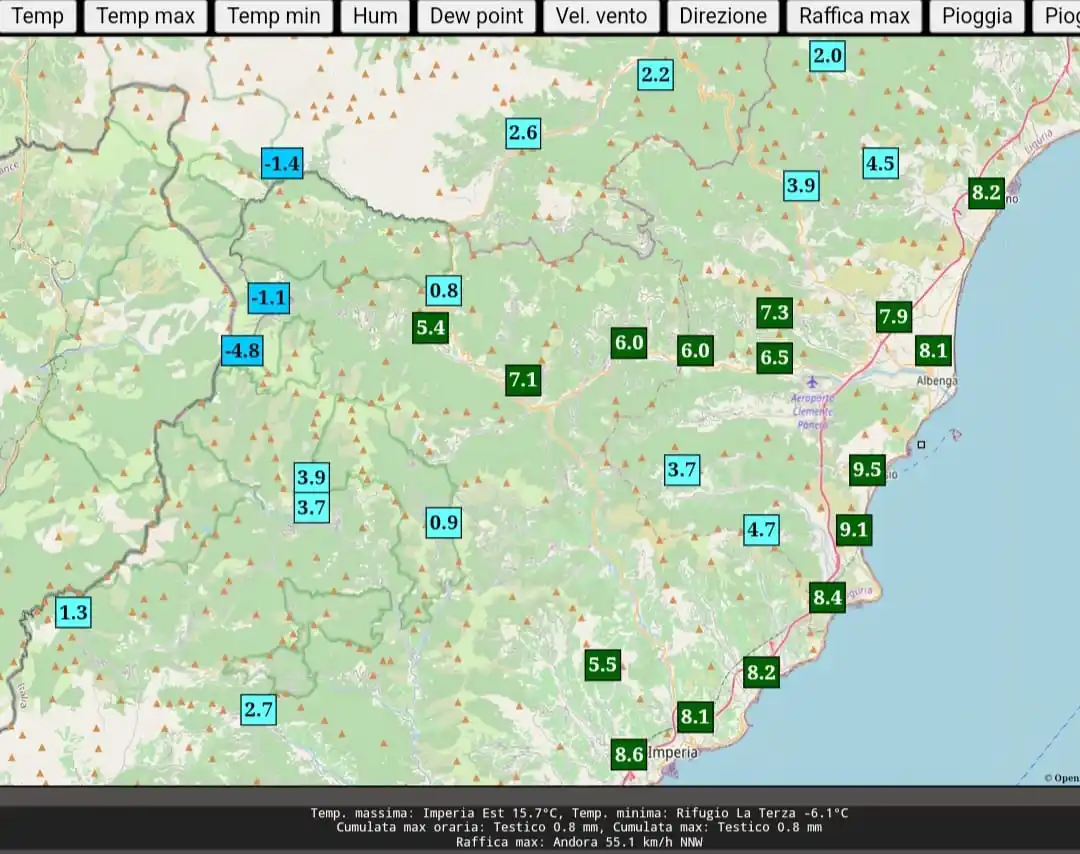Screen dimensions: 1080x854
Task: Open the Dew point view
Action: tap(477, 16)
